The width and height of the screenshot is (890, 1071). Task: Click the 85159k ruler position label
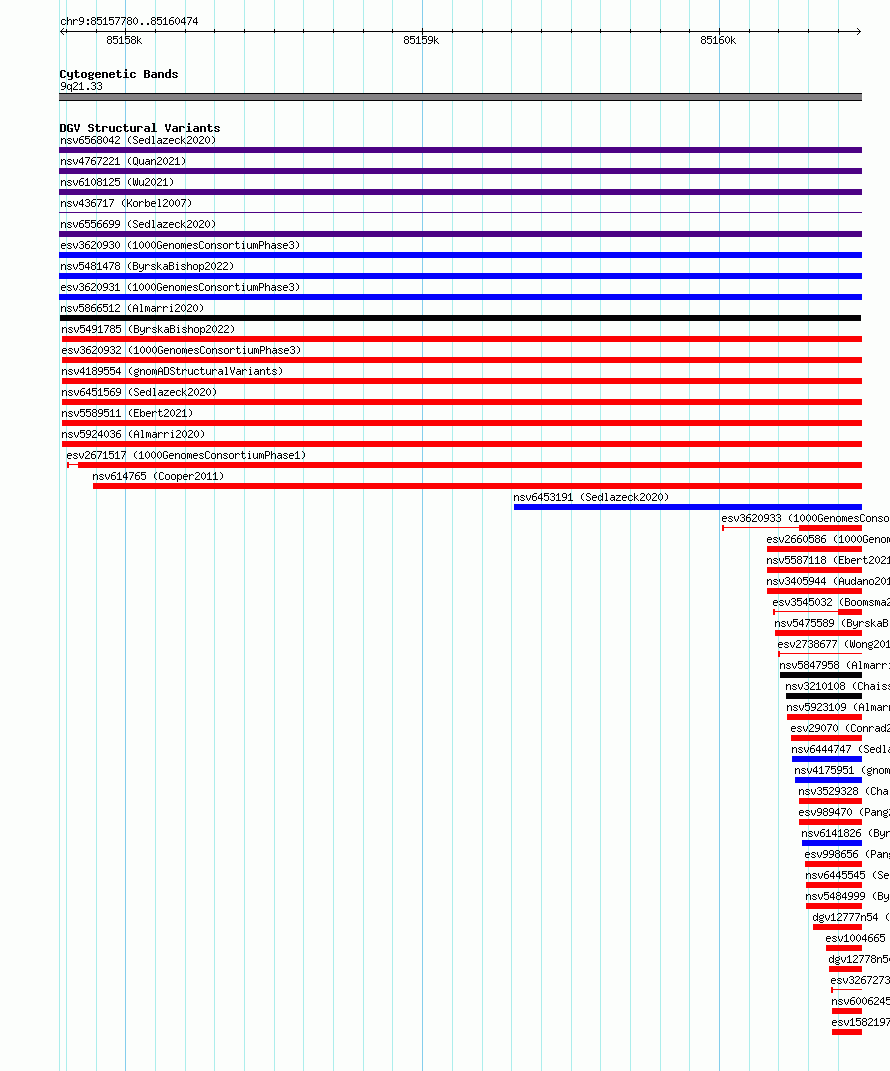(421, 40)
